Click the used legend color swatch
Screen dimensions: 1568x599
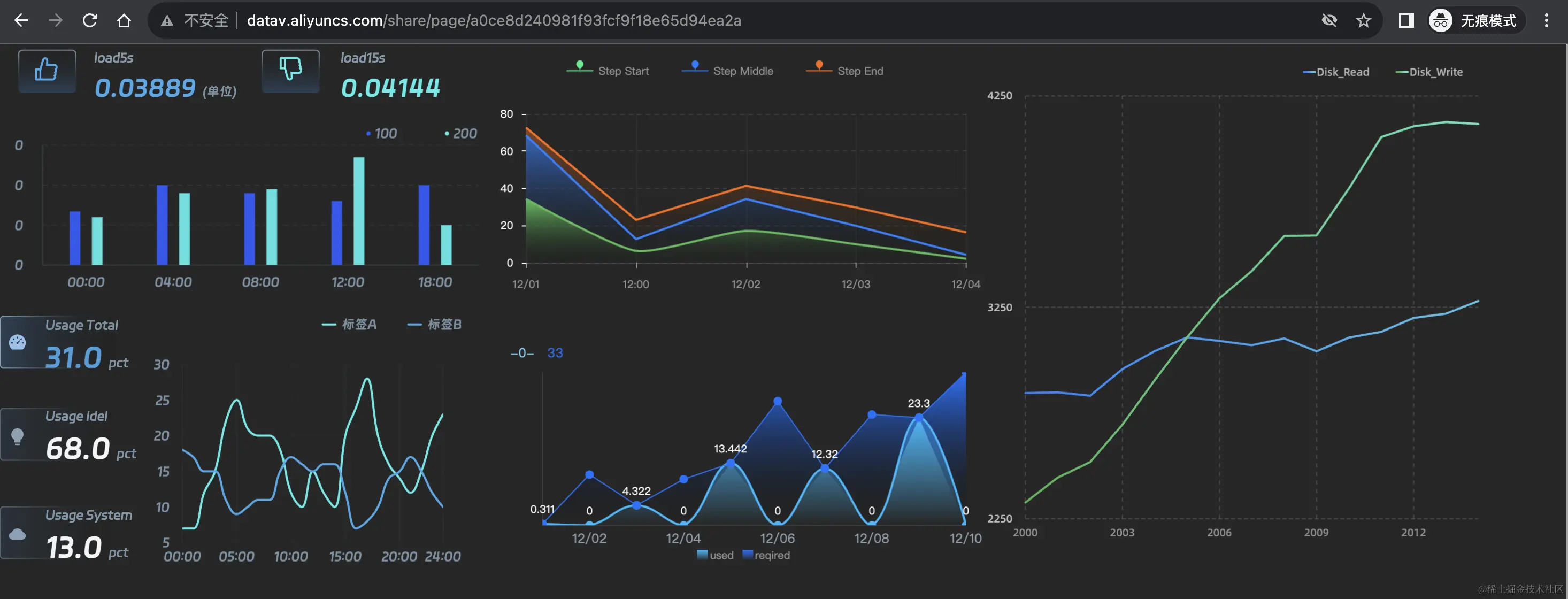(702, 555)
